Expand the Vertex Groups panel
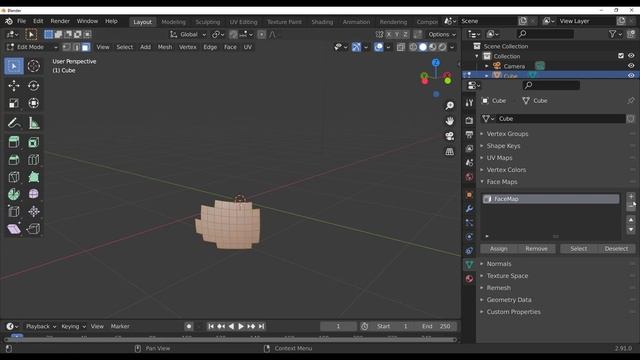The height and width of the screenshot is (360, 640). 507,134
